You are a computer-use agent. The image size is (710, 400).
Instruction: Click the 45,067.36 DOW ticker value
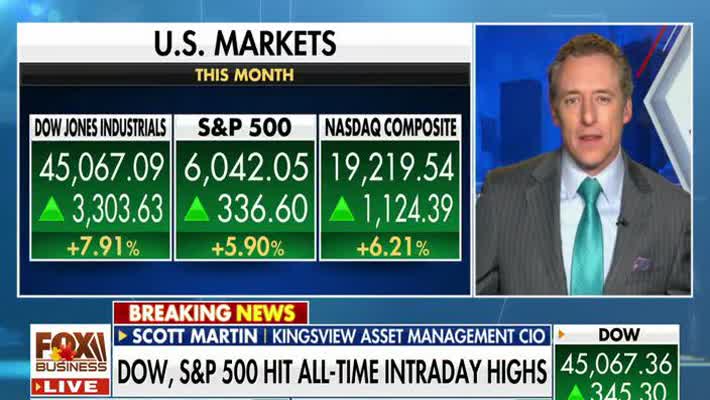click(616, 364)
